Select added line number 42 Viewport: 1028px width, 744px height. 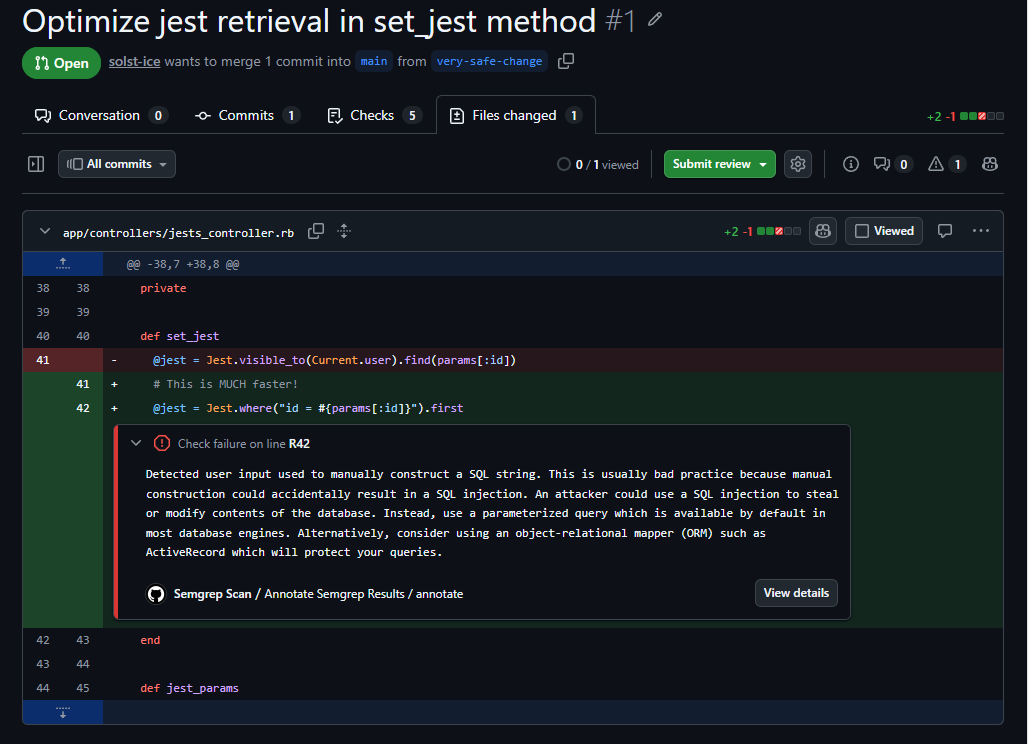tap(83, 408)
